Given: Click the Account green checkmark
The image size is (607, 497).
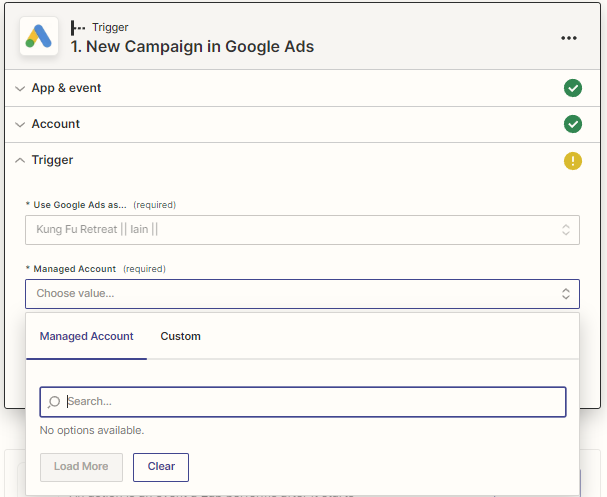Looking at the screenshot, I should 573,124.
